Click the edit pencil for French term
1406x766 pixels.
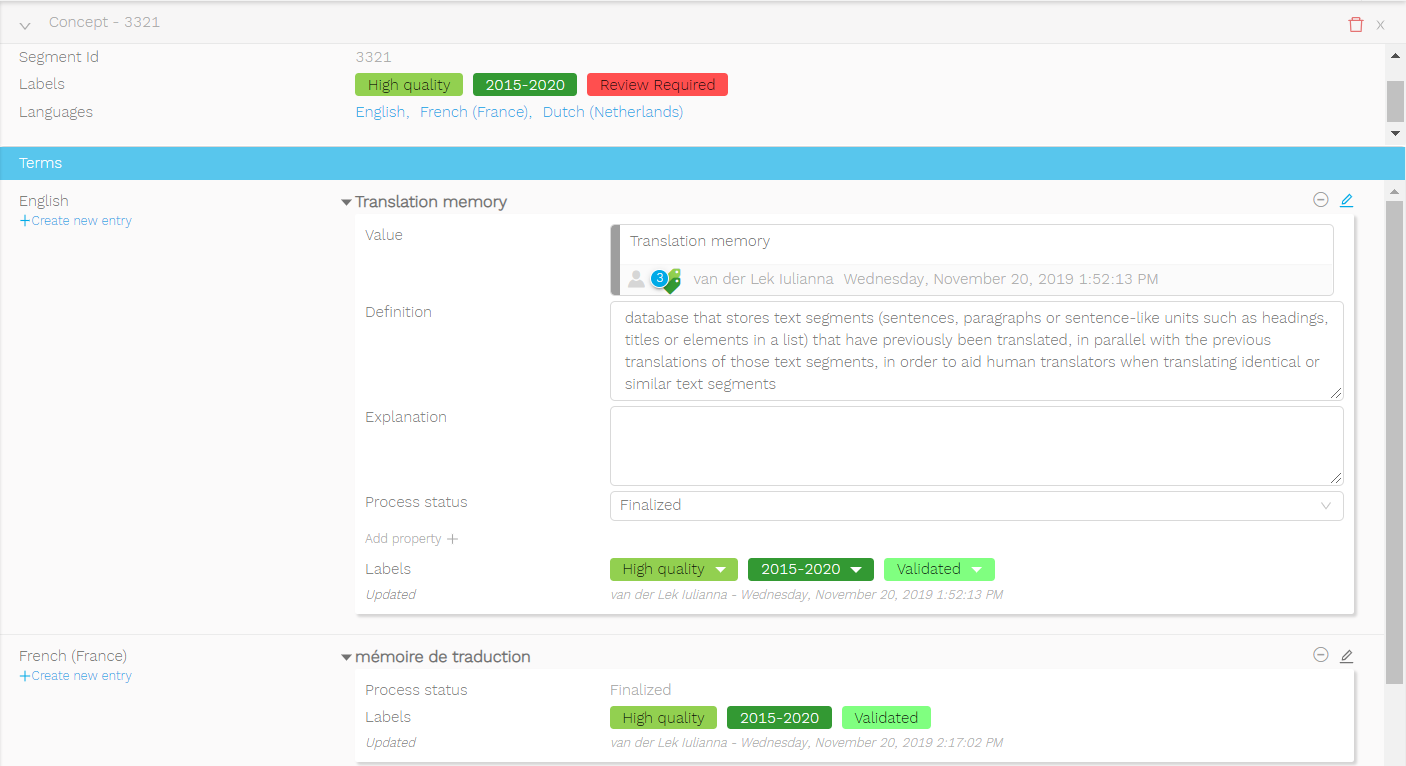coord(1346,656)
